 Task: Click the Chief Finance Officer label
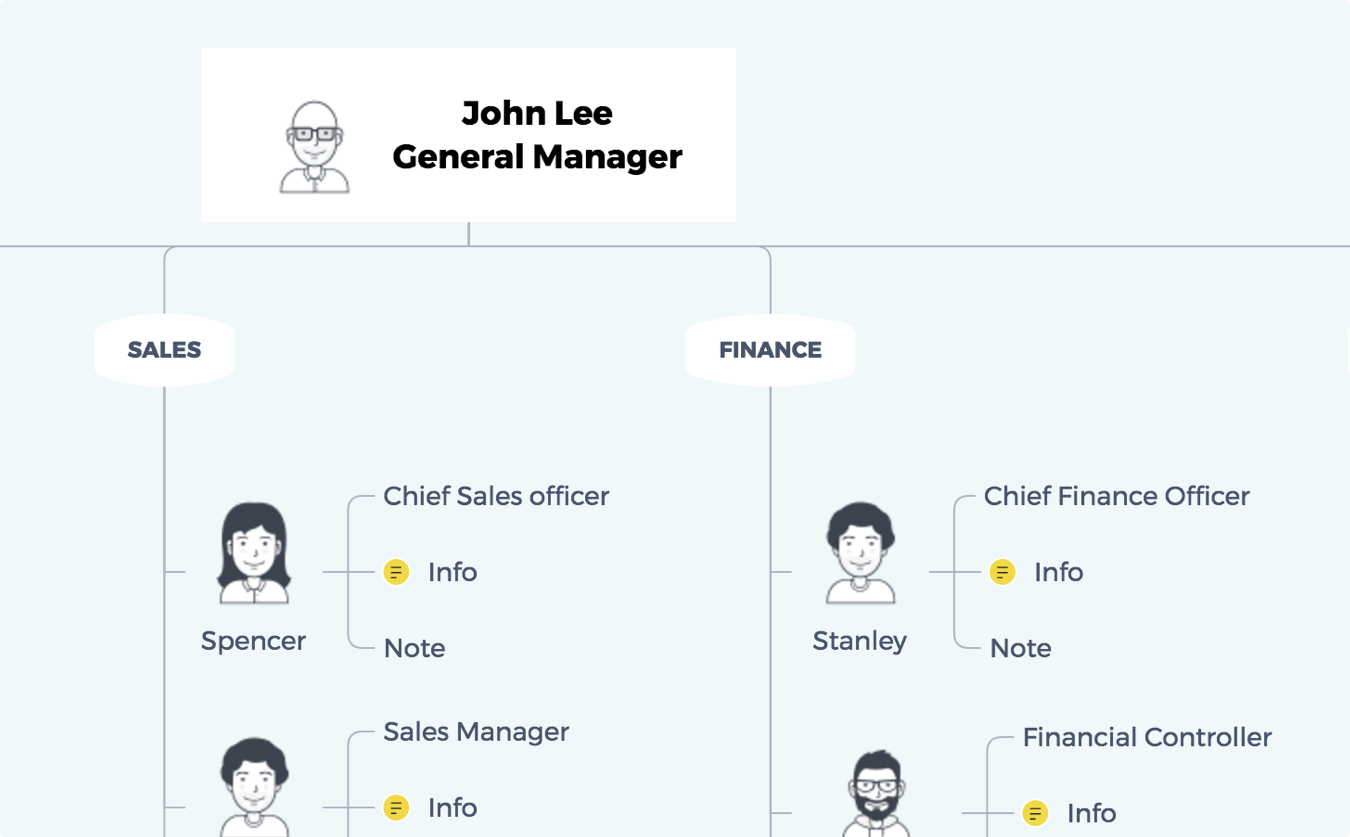tap(1116, 496)
